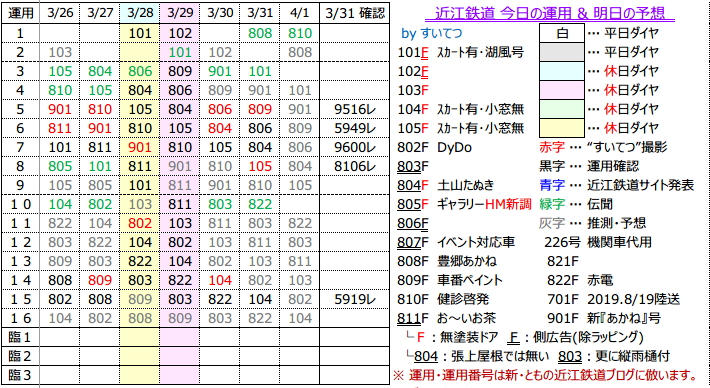Screen dimensions: 710x388
Task: Select the 3/26 date header
Action: 60,13
